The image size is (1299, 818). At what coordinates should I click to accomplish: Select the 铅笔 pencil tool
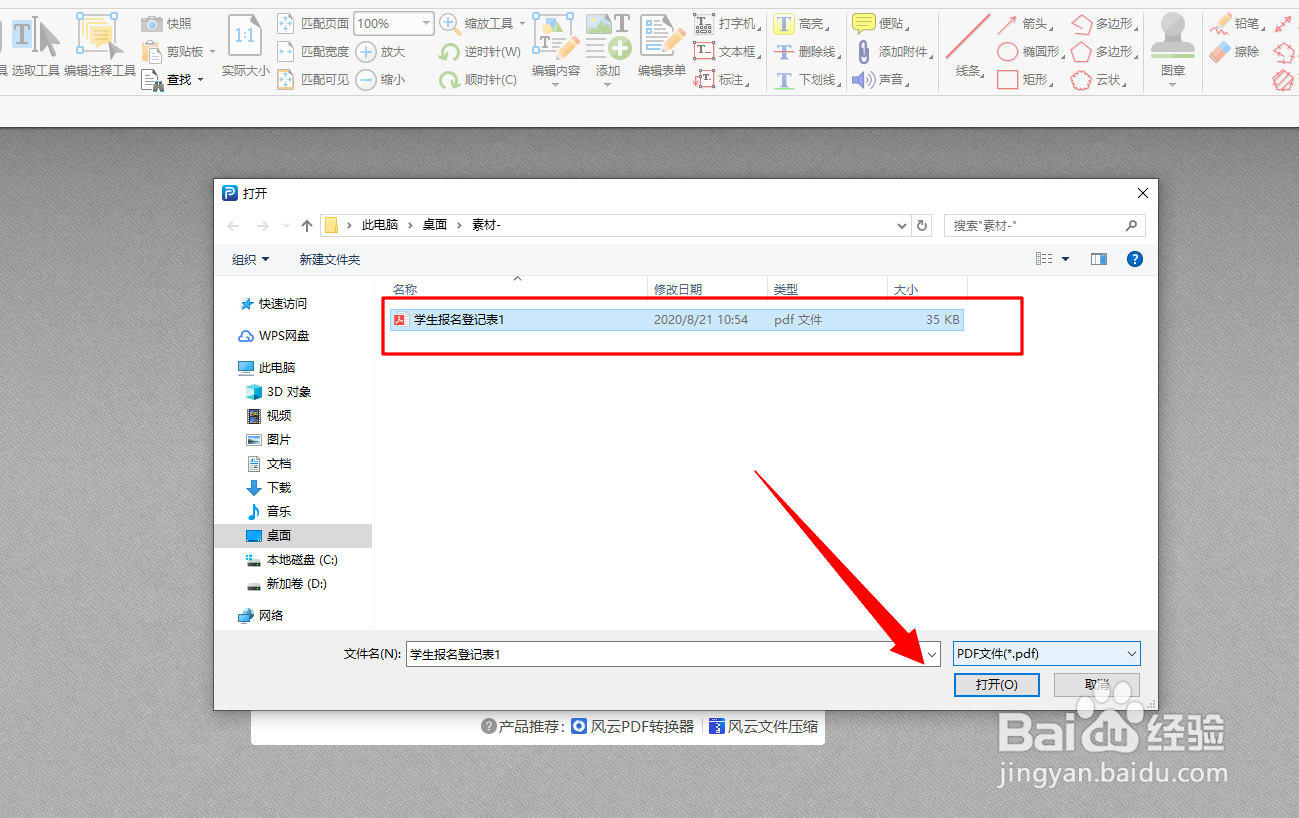coord(1237,23)
